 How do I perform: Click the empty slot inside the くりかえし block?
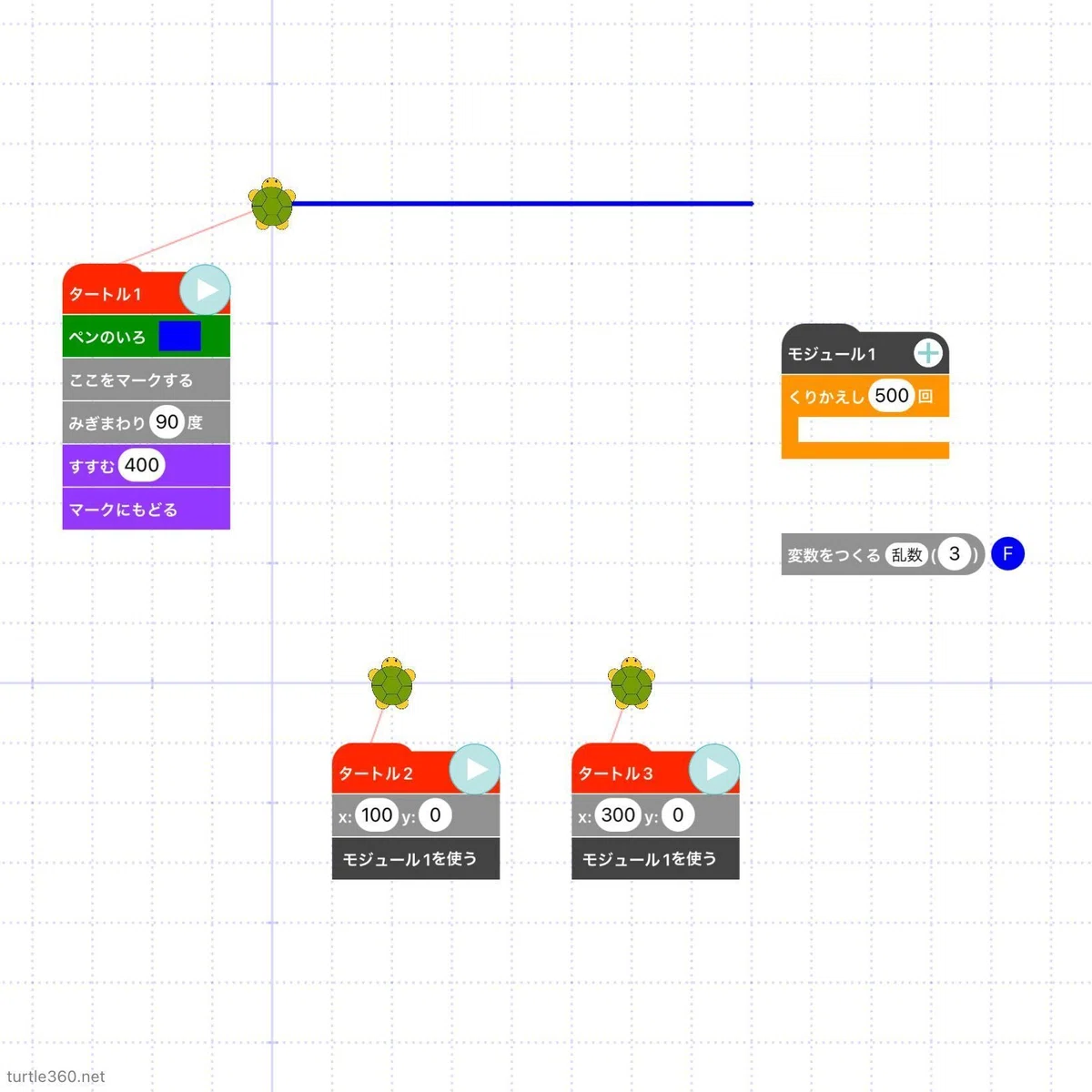click(x=874, y=430)
